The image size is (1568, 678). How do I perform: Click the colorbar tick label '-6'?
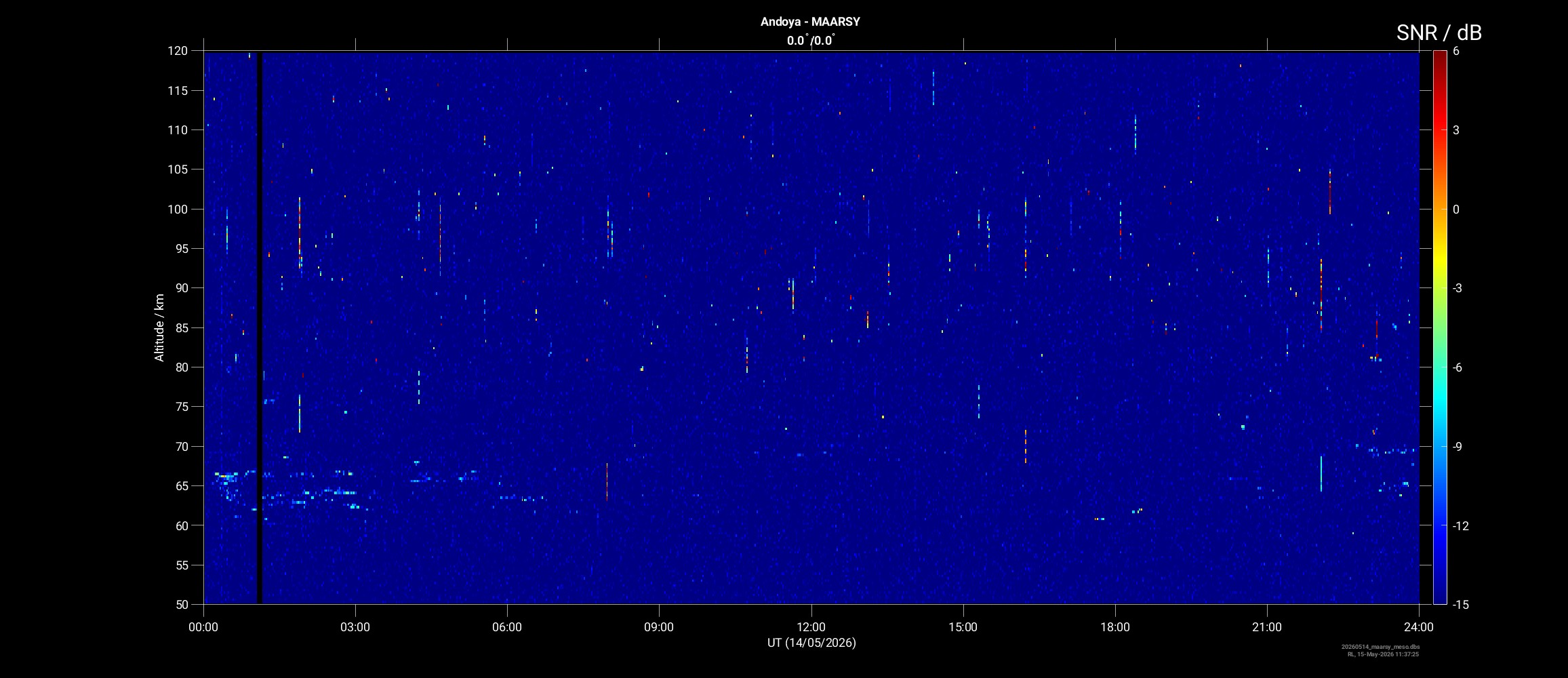click(x=1458, y=367)
